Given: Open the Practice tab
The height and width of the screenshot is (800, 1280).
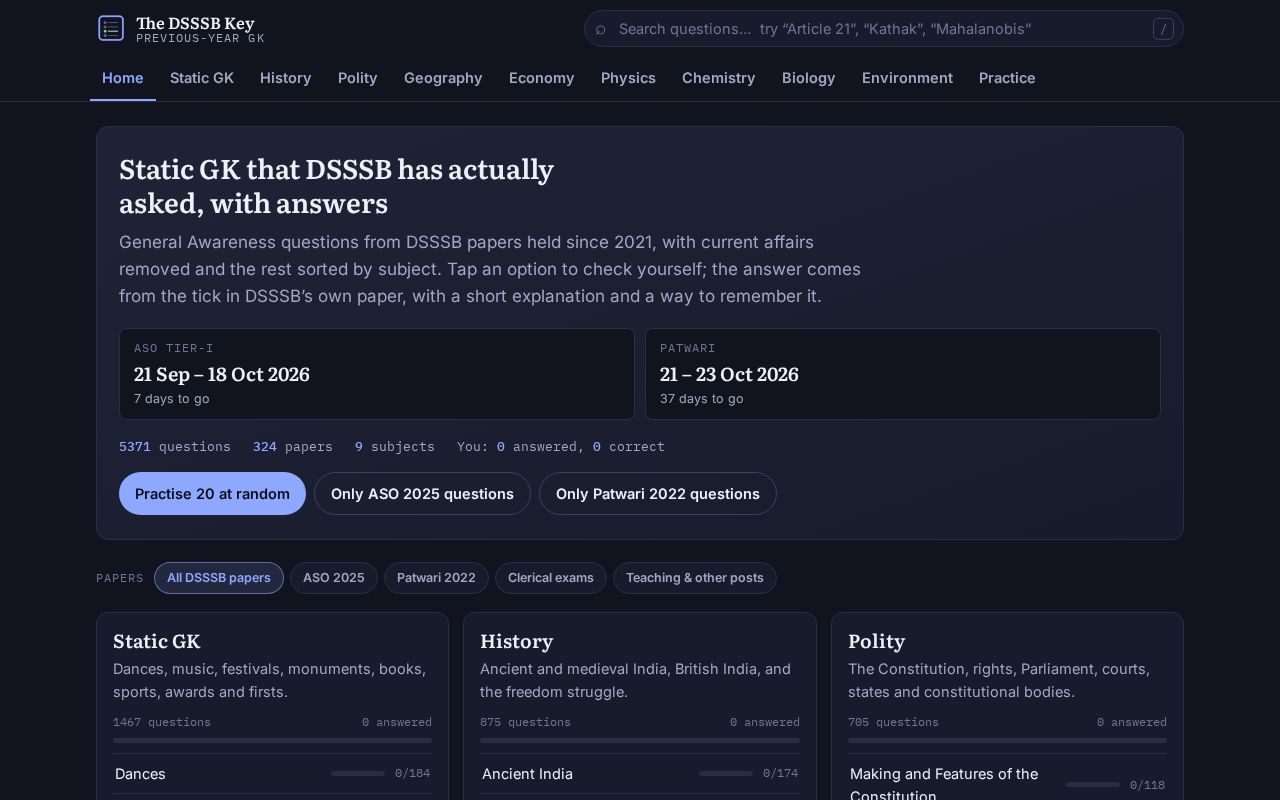Looking at the screenshot, I should 1007,78.
